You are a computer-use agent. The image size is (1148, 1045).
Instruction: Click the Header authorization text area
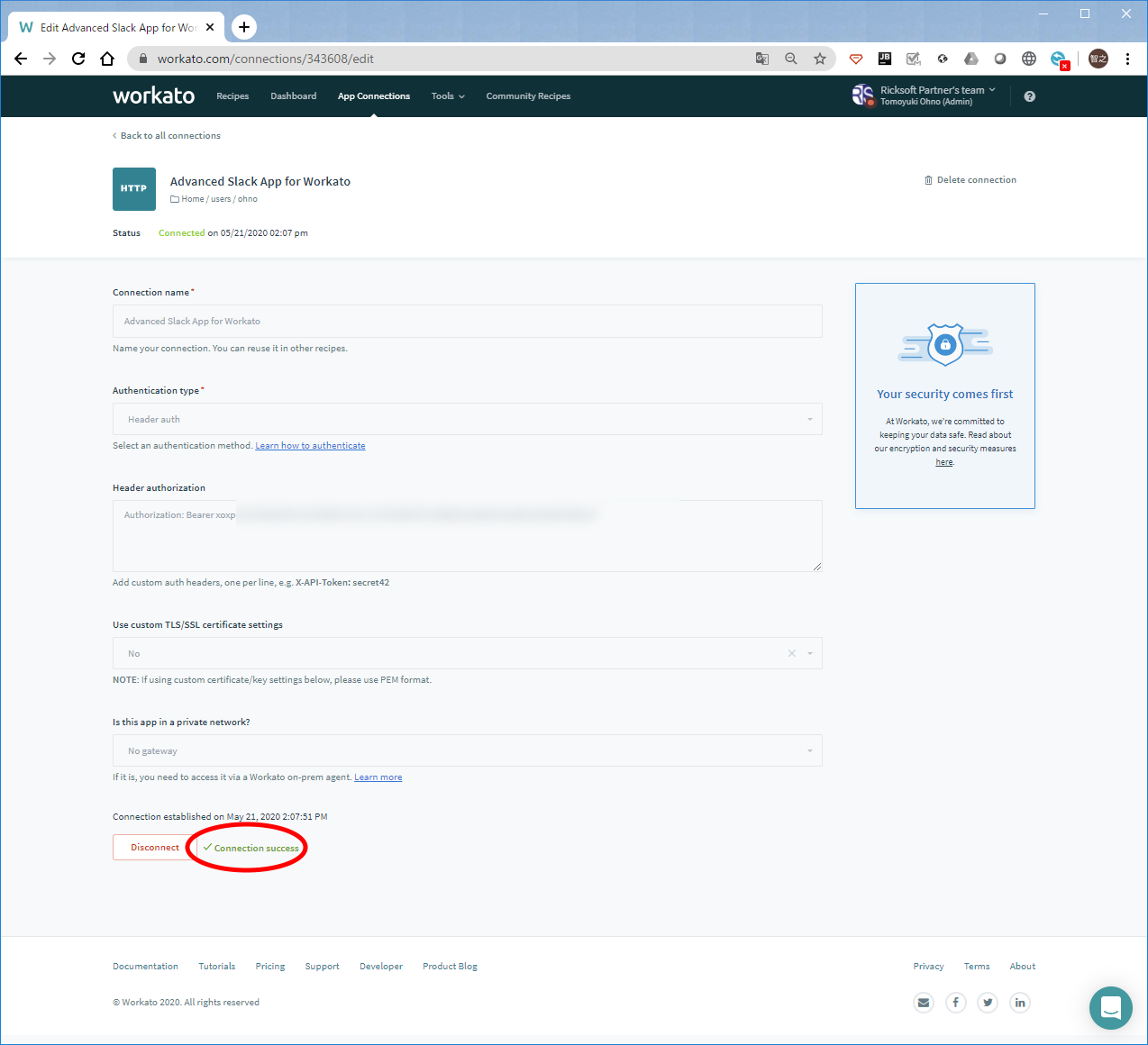click(x=468, y=536)
